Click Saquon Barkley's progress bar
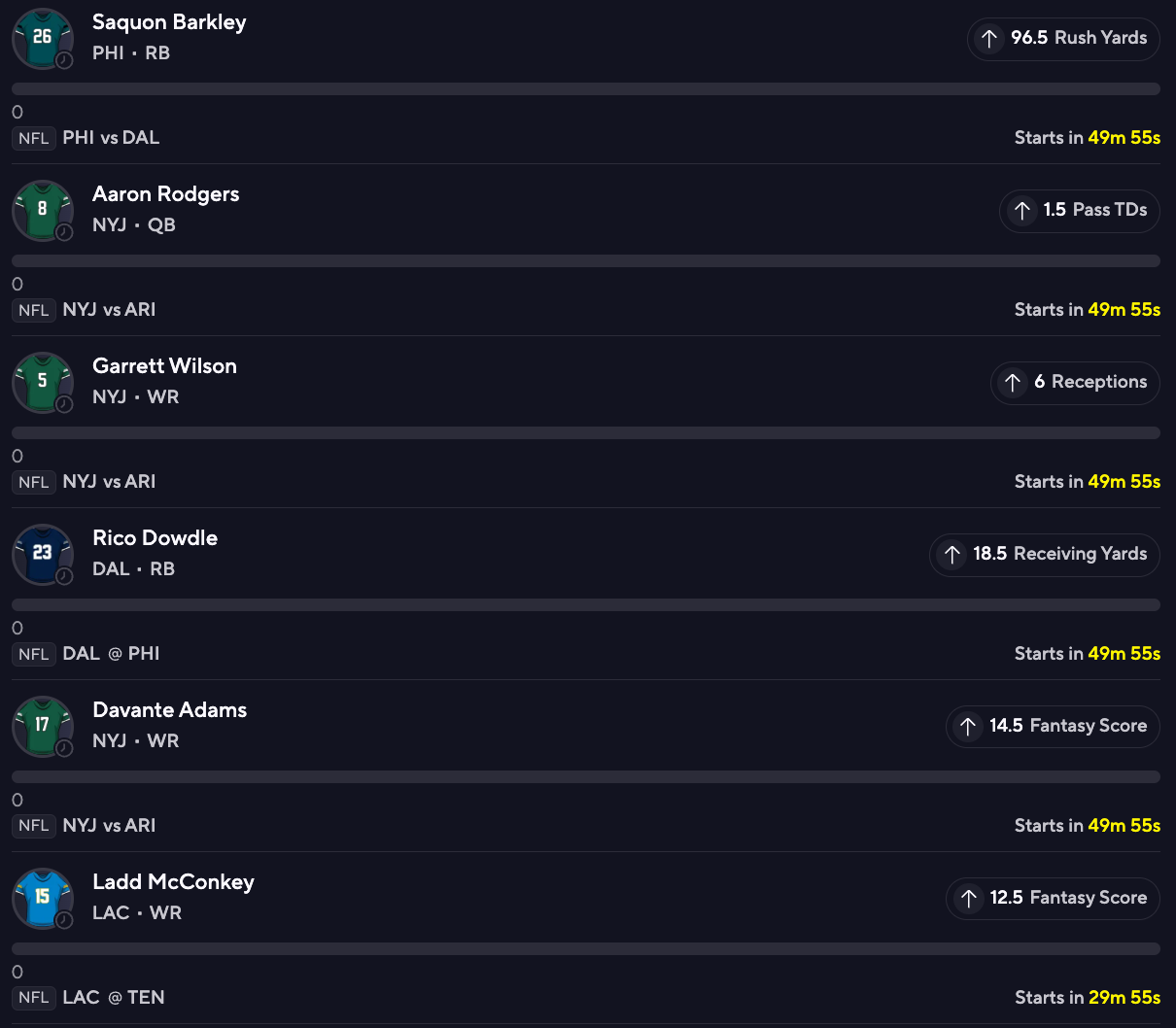The width and height of the screenshot is (1176, 1028). click(x=586, y=89)
